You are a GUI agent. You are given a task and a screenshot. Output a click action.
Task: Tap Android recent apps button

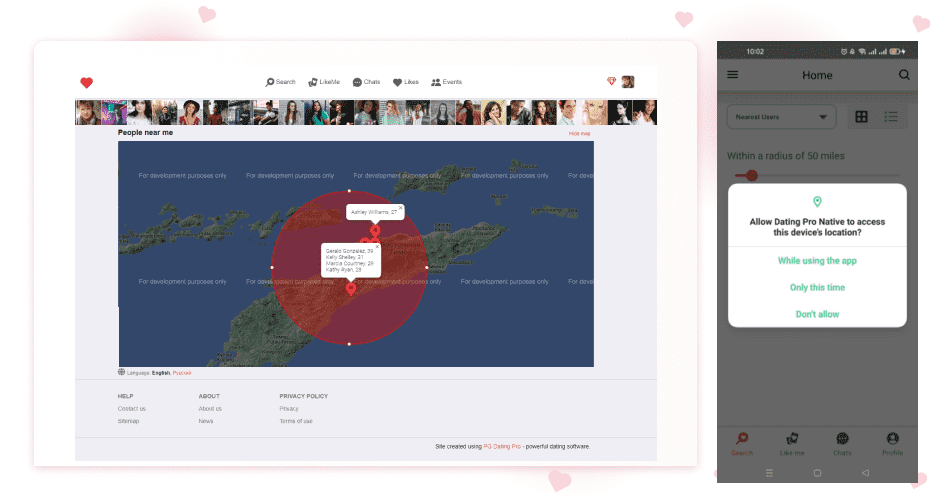[769, 473]
